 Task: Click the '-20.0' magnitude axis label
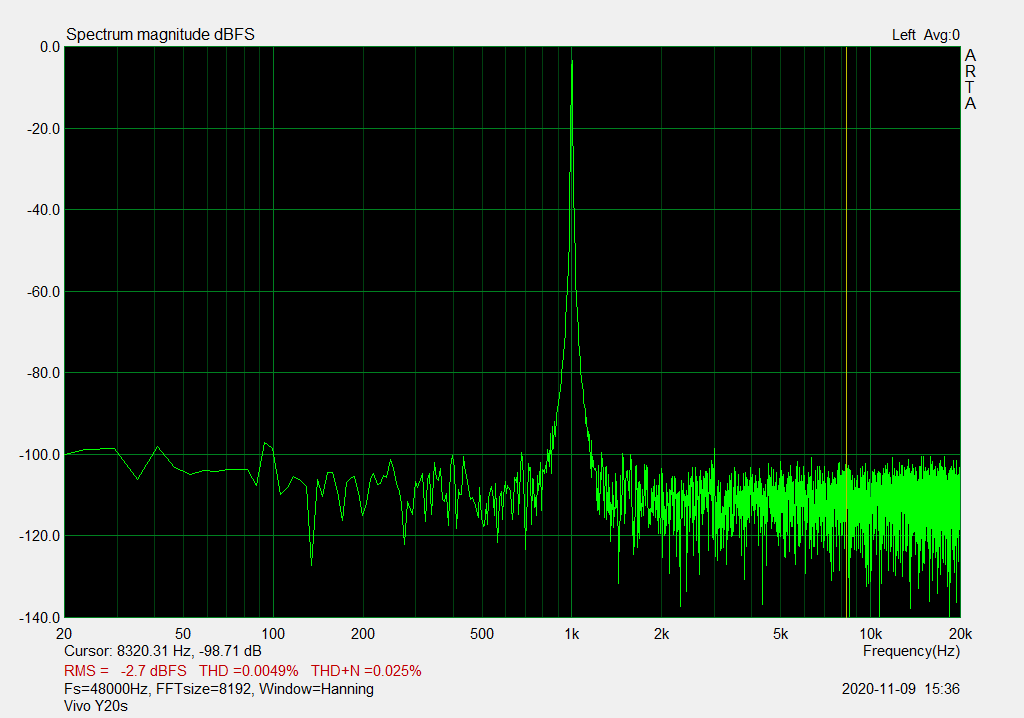click(43, 129)
